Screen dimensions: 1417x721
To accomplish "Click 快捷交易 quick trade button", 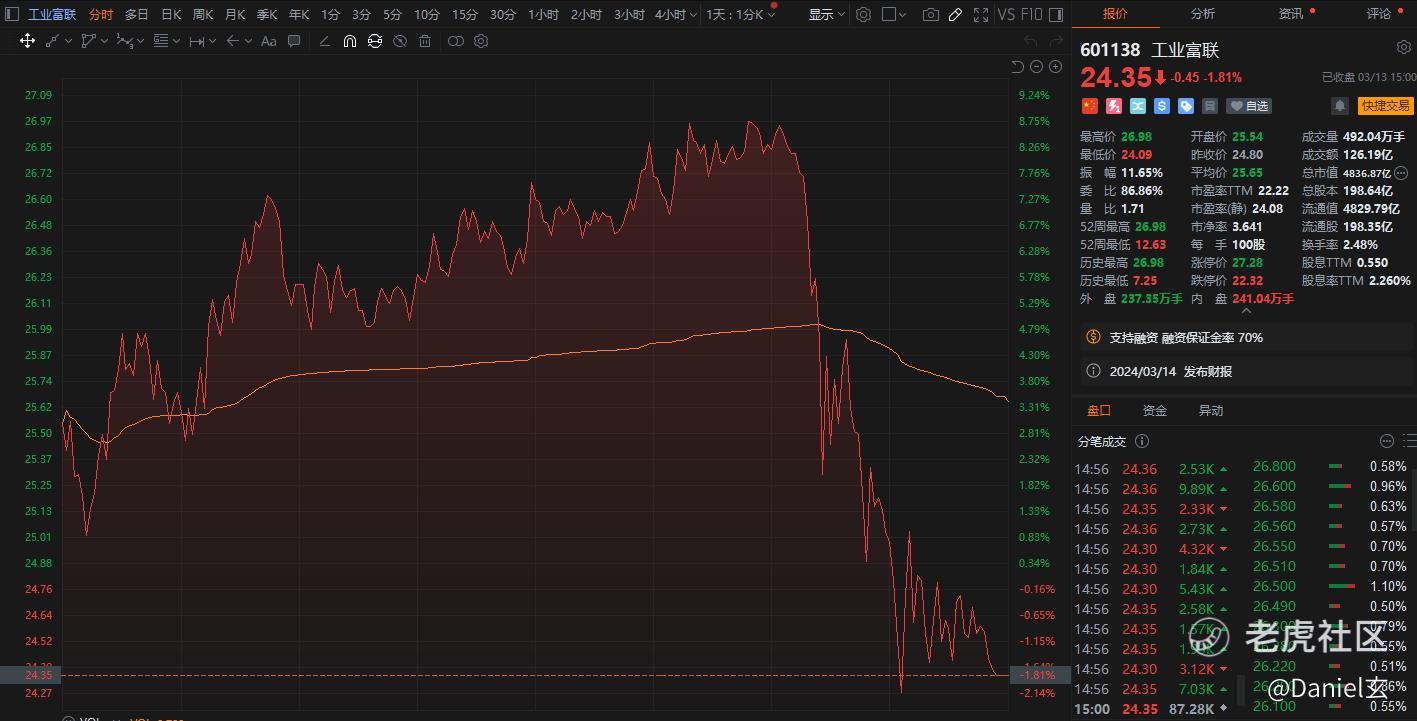I will [1385, 106].
